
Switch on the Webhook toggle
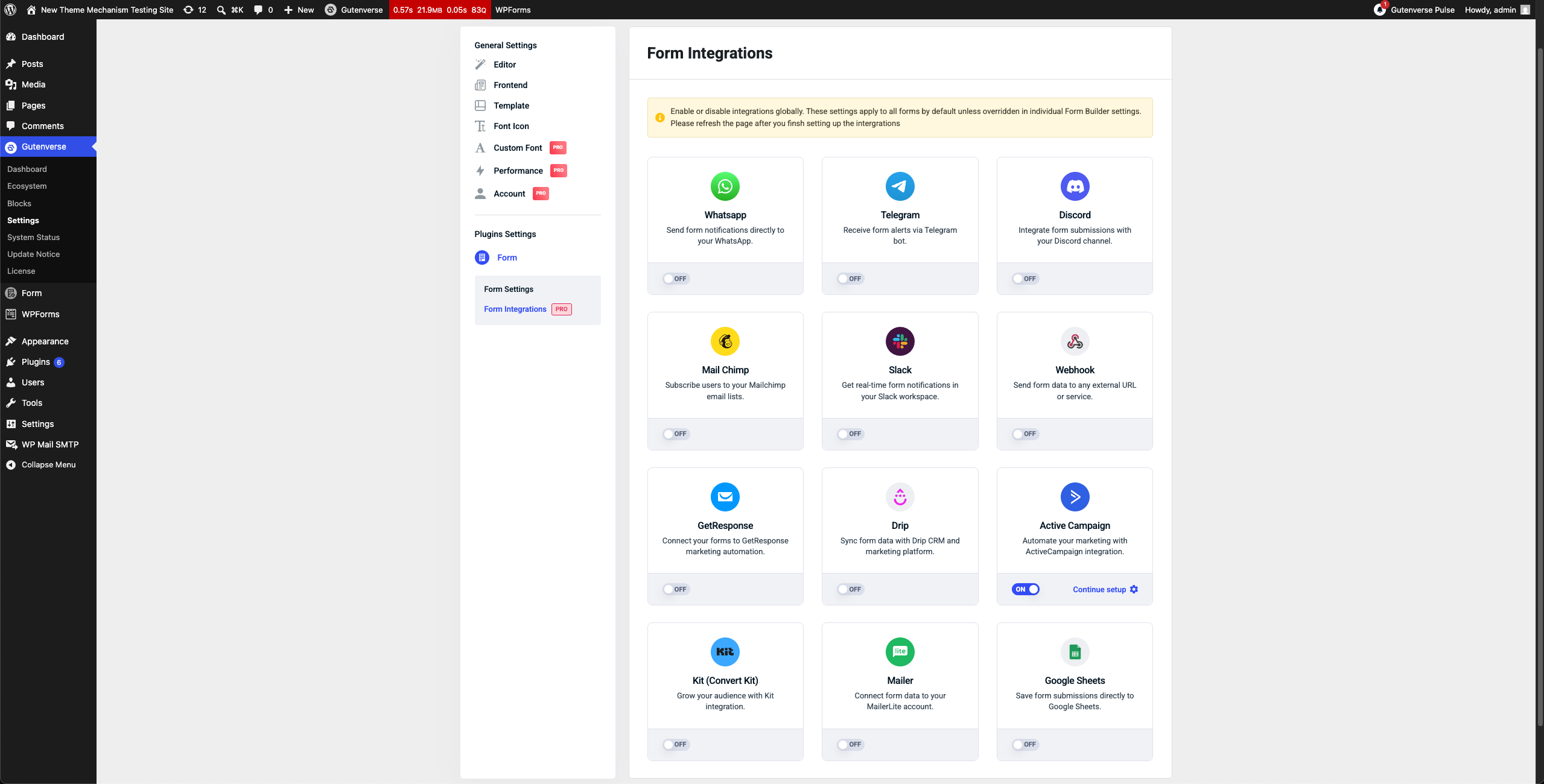tap(1025, 434)
